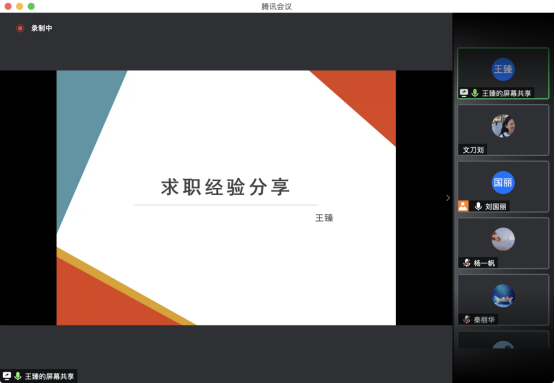Screen dimensions: 555x383
Task: Click 王臻's blue avatar in participant list
Action: (x=503, y=69)
